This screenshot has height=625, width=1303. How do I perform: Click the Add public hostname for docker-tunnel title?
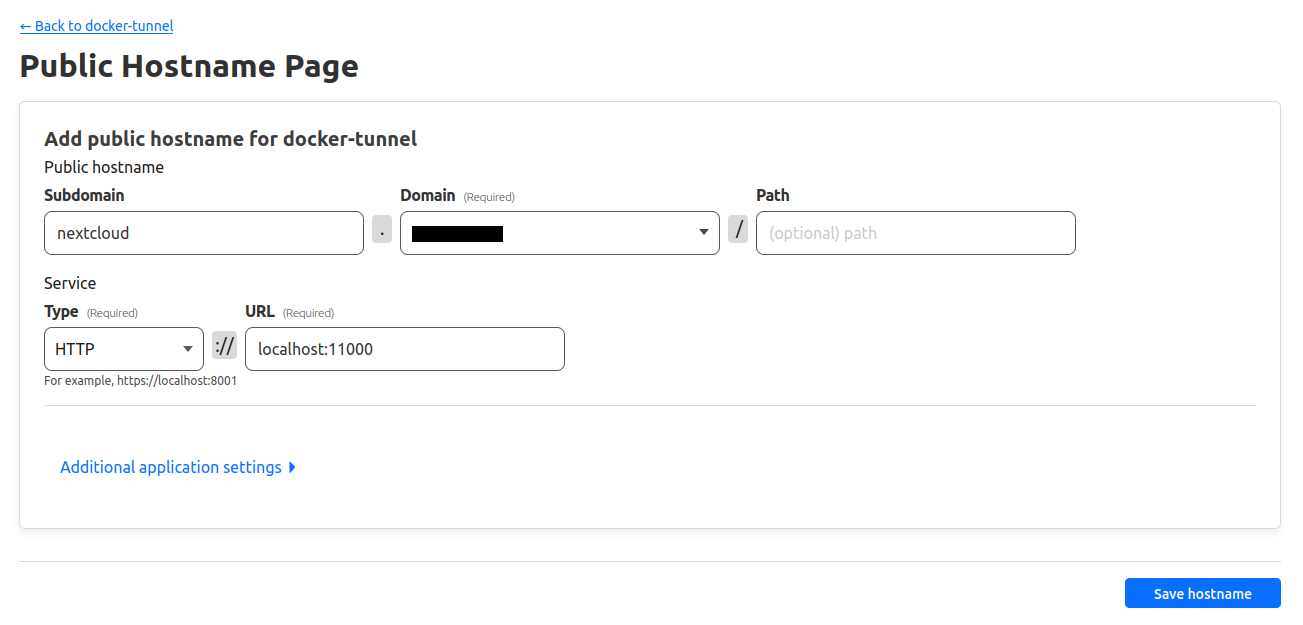(231, 138)
